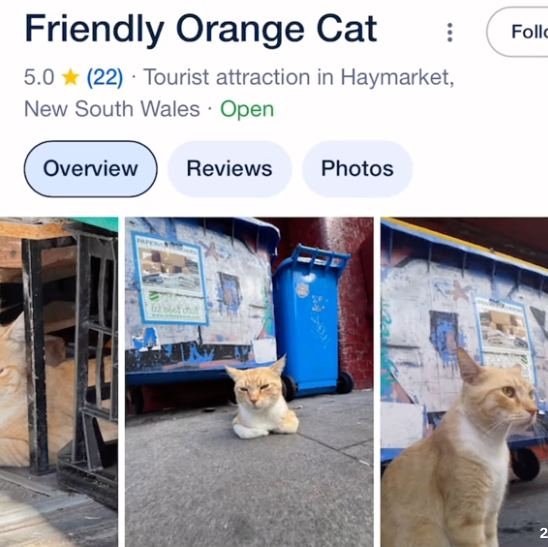
Task: Click the yellow rating star icon
Action: pyautogui.click(x=71, y=77)
